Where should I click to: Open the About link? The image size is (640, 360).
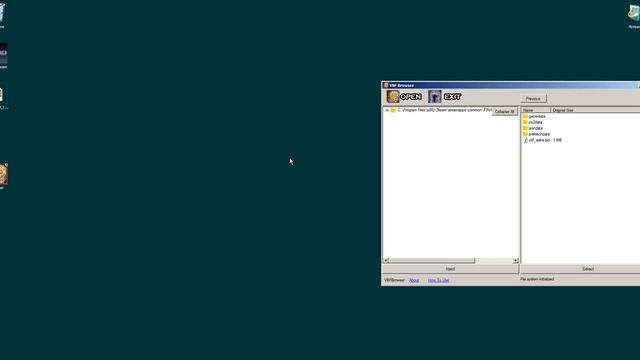tap(414, 280)
